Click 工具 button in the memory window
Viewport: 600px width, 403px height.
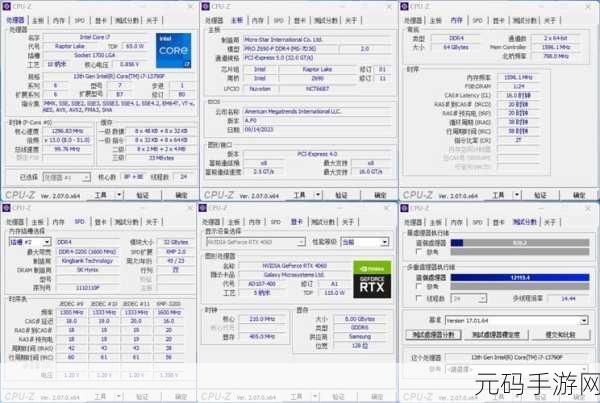(x=498, y=195)
